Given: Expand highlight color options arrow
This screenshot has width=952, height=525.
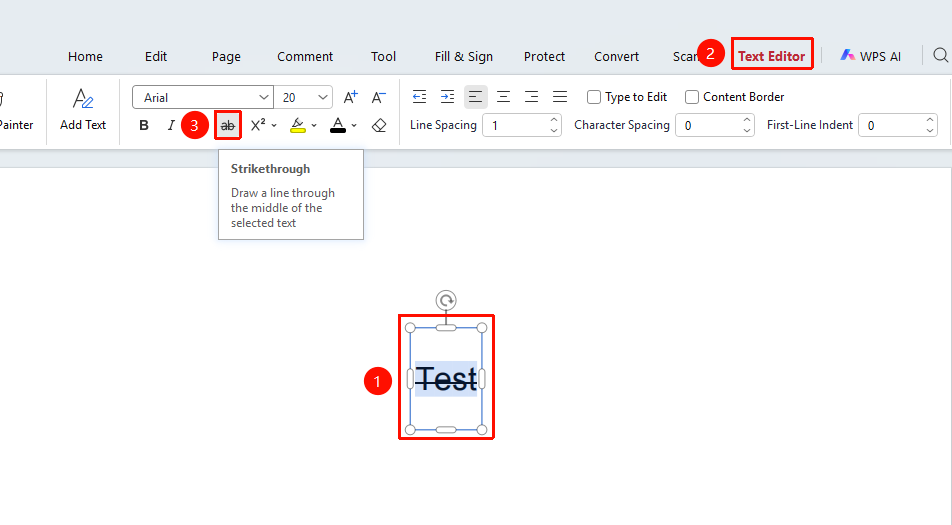Looking at the screenshot, I should 314,126.
